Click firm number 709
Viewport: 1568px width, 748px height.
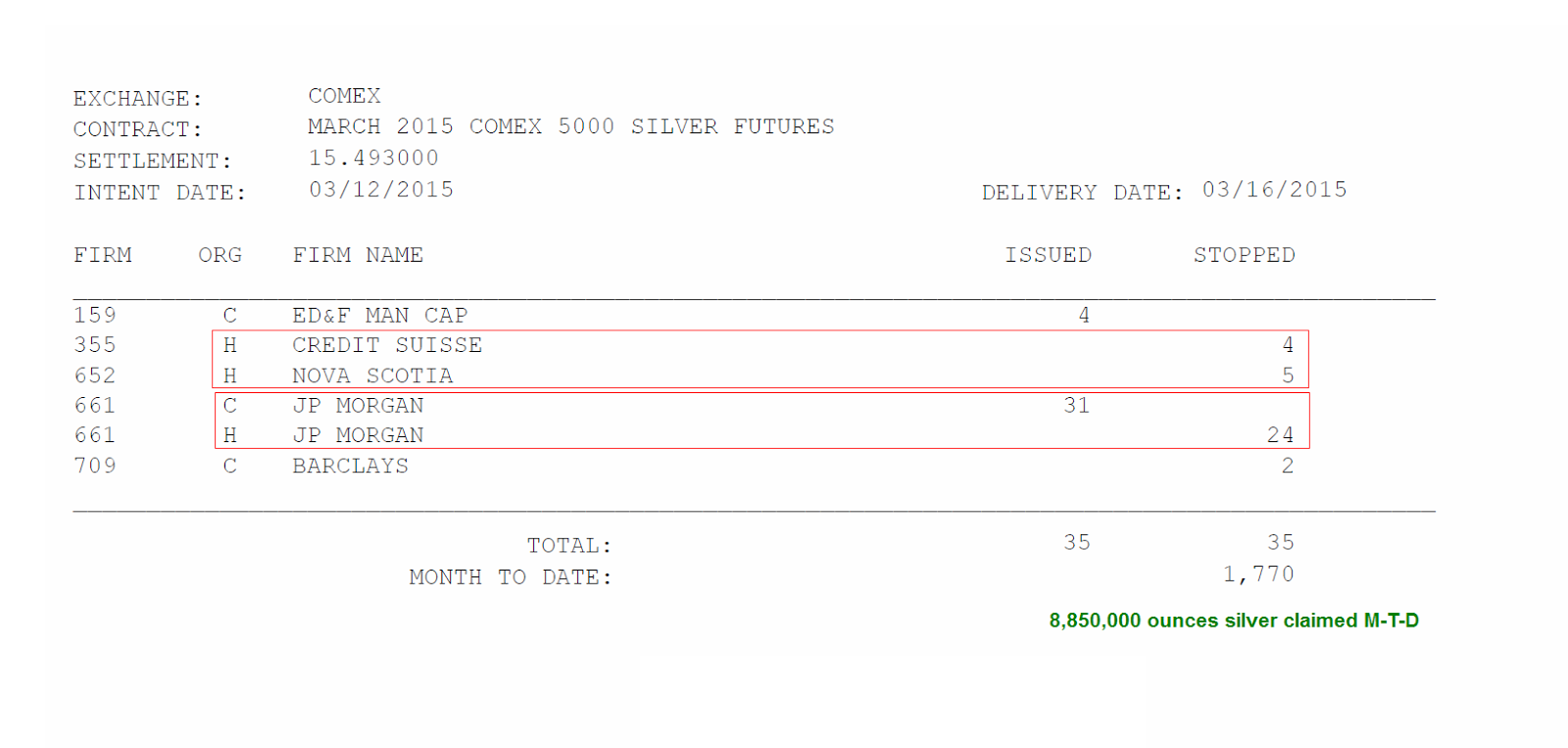tap(95, 466)
